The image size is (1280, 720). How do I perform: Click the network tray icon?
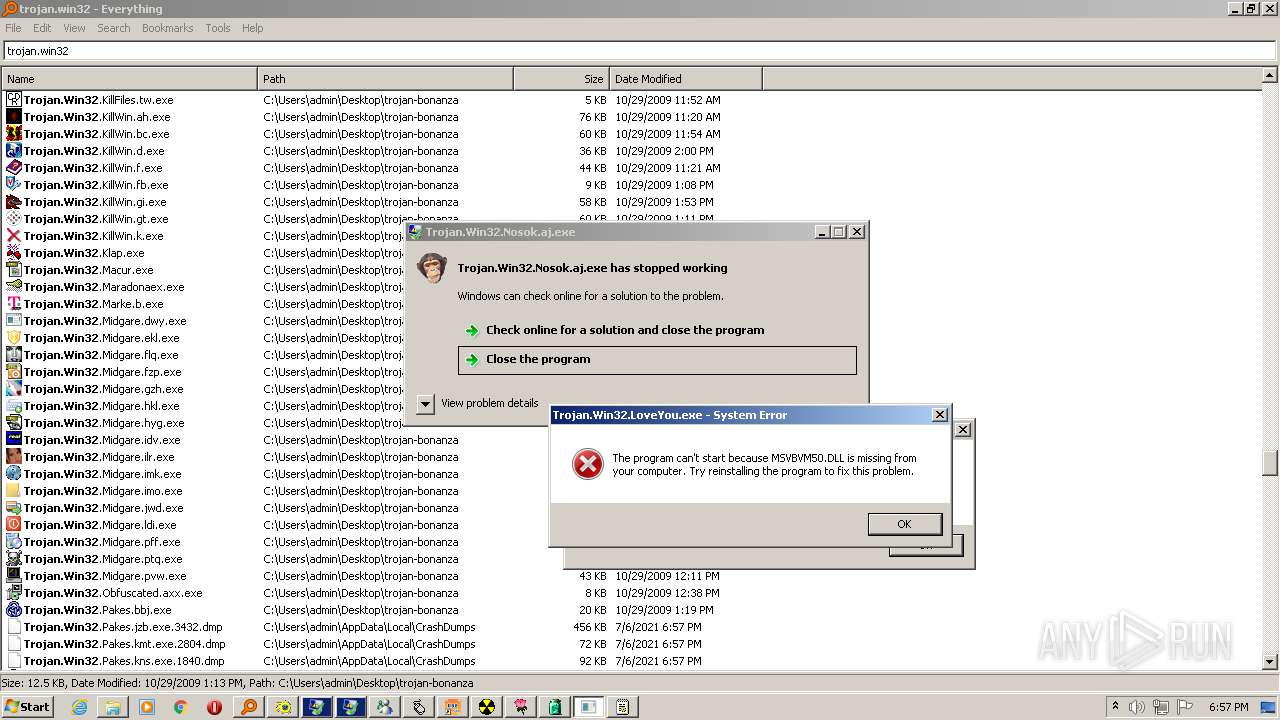(1161, 707)
